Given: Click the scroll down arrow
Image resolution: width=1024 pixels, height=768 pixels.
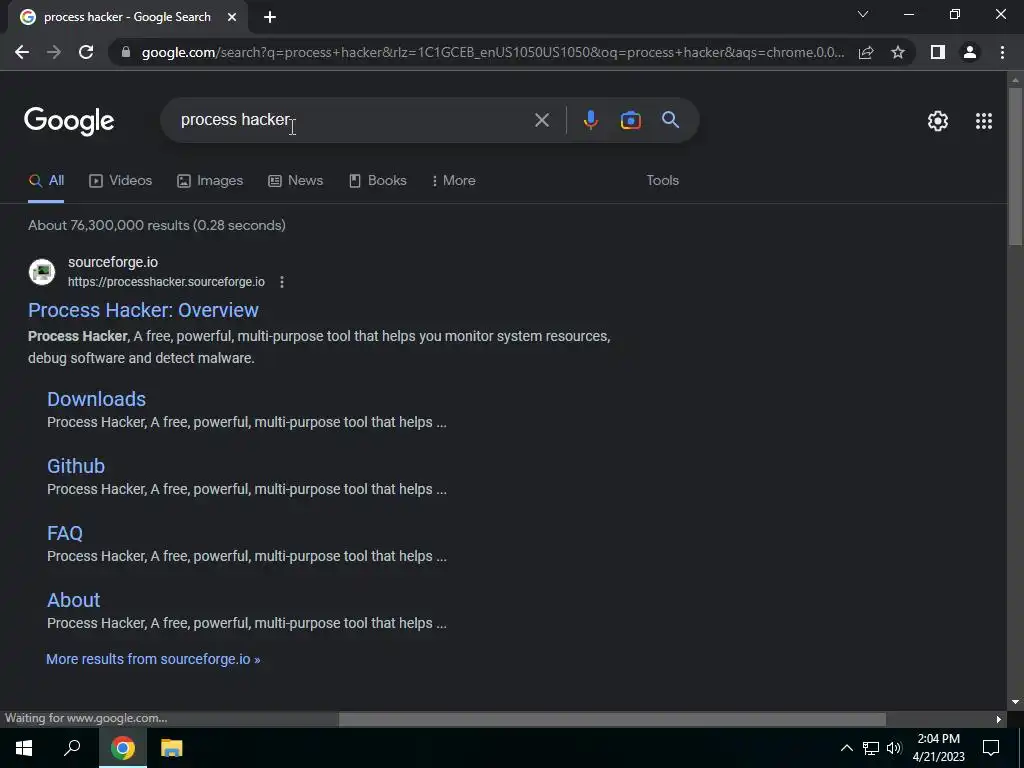Looking at the screenshot, I should click(1015, 703).
